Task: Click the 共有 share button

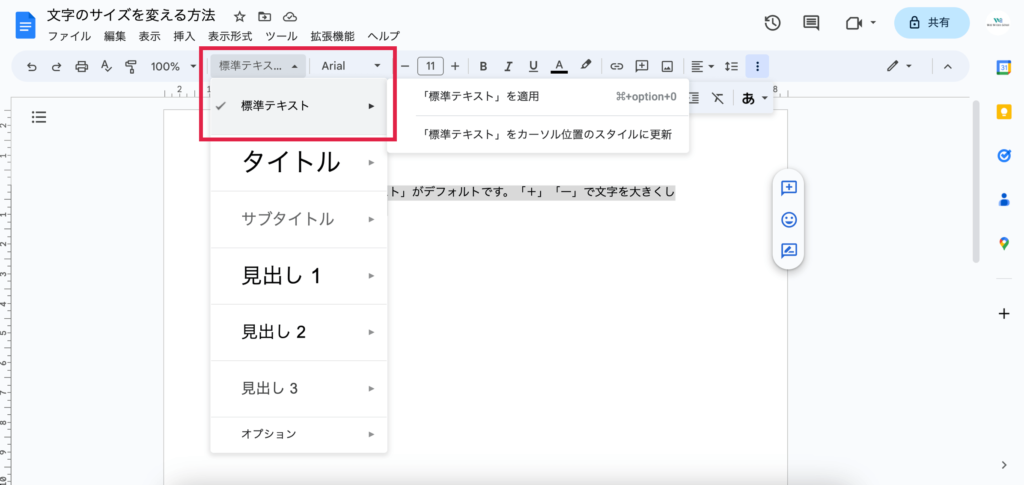Action: point(931,23)
